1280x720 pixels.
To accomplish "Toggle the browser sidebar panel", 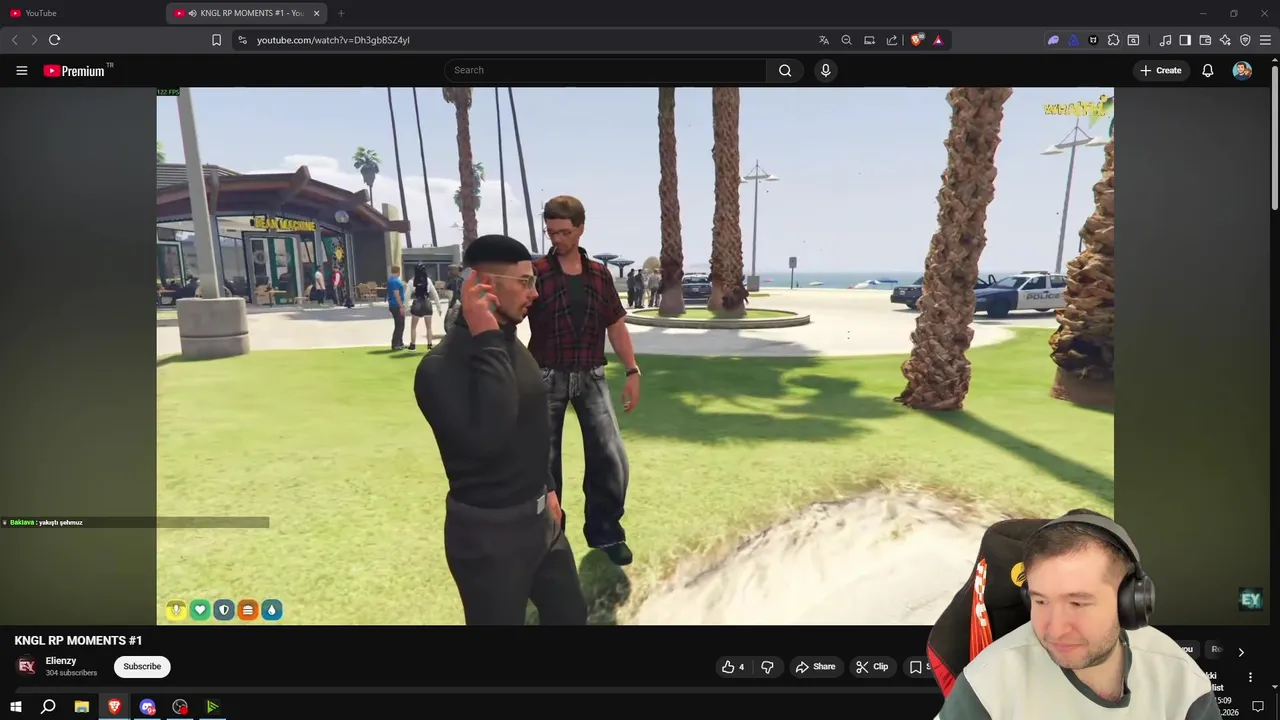I will pos(1185,40).
